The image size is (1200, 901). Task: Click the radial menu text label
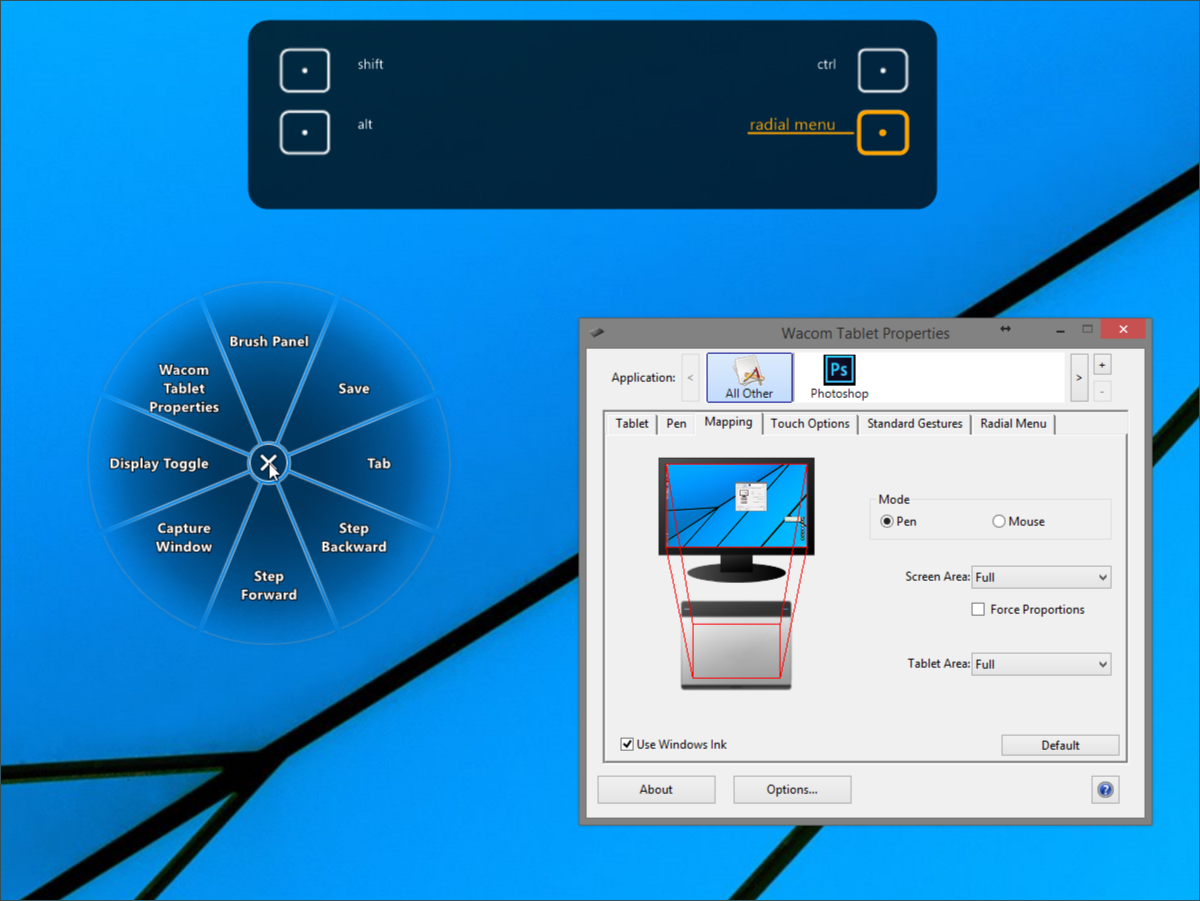[x=793, y=125]
